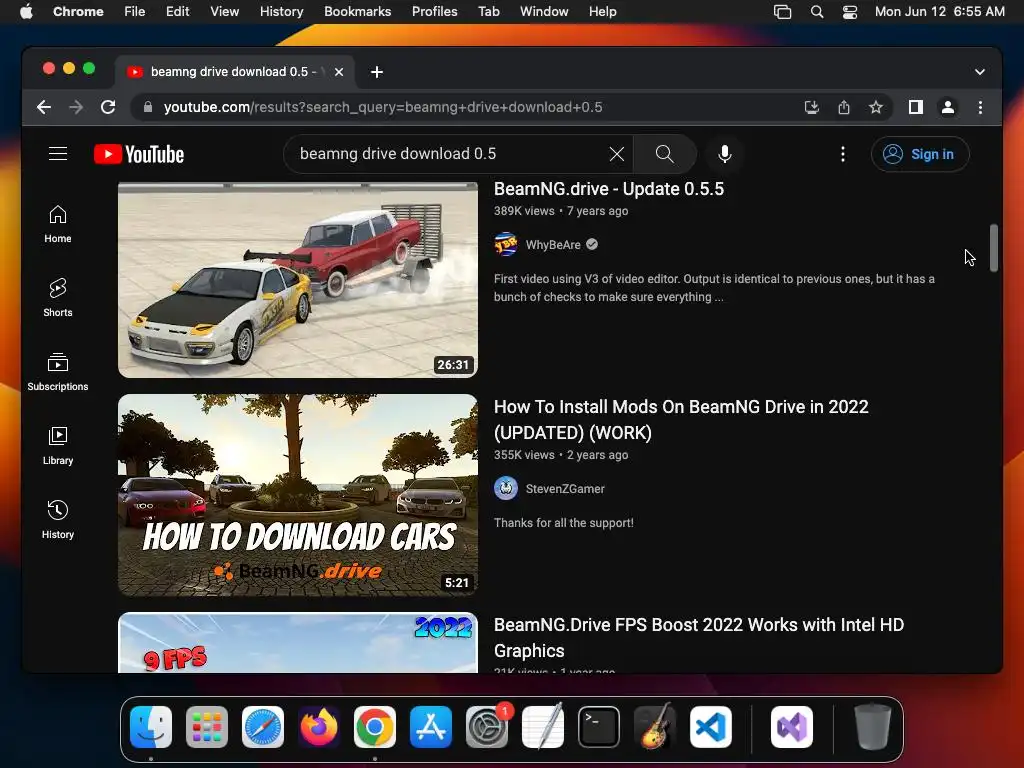Open How To Install Mods On BeamNG title
The image size is (1024, 768).
681,419
